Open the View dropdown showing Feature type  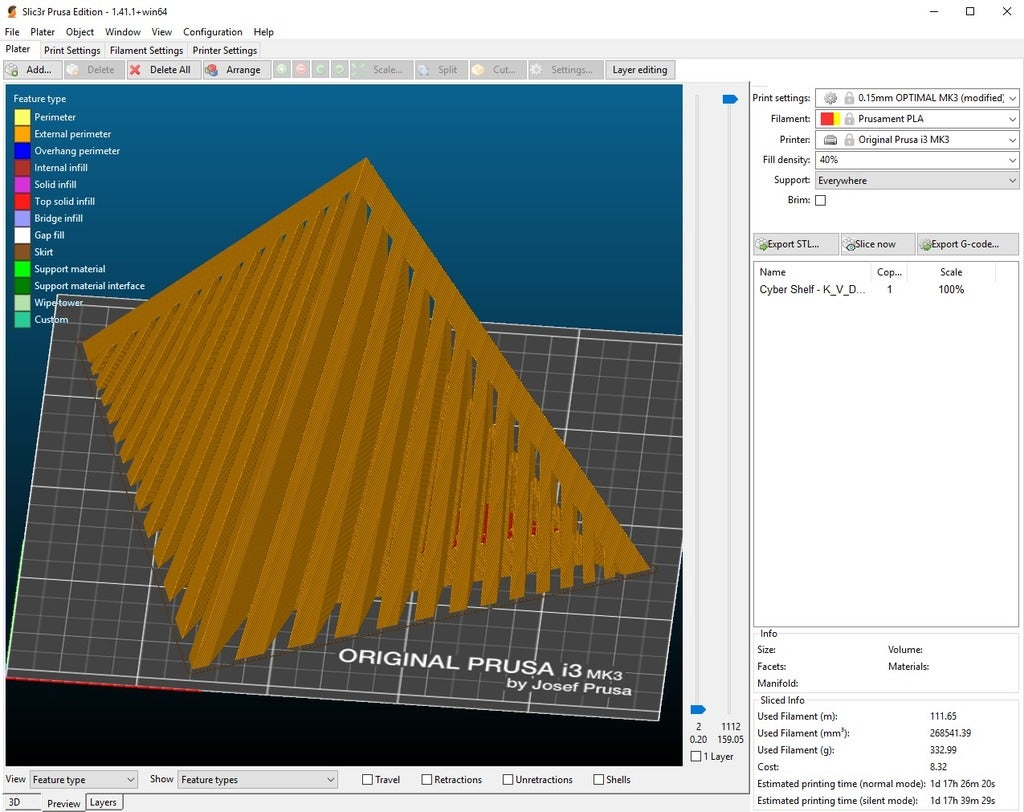coord(84,780)
